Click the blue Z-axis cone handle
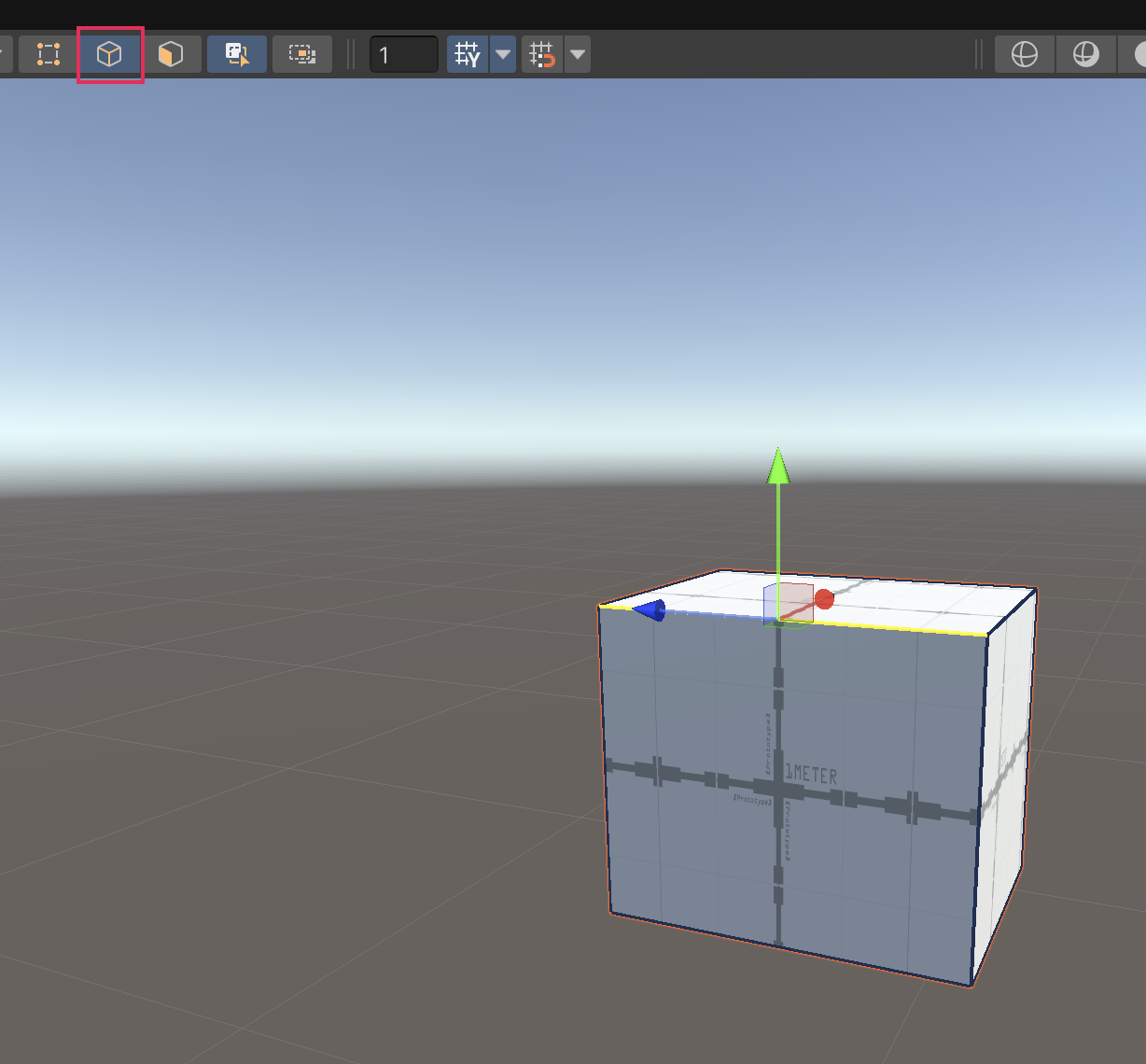 tap(649, 610)
